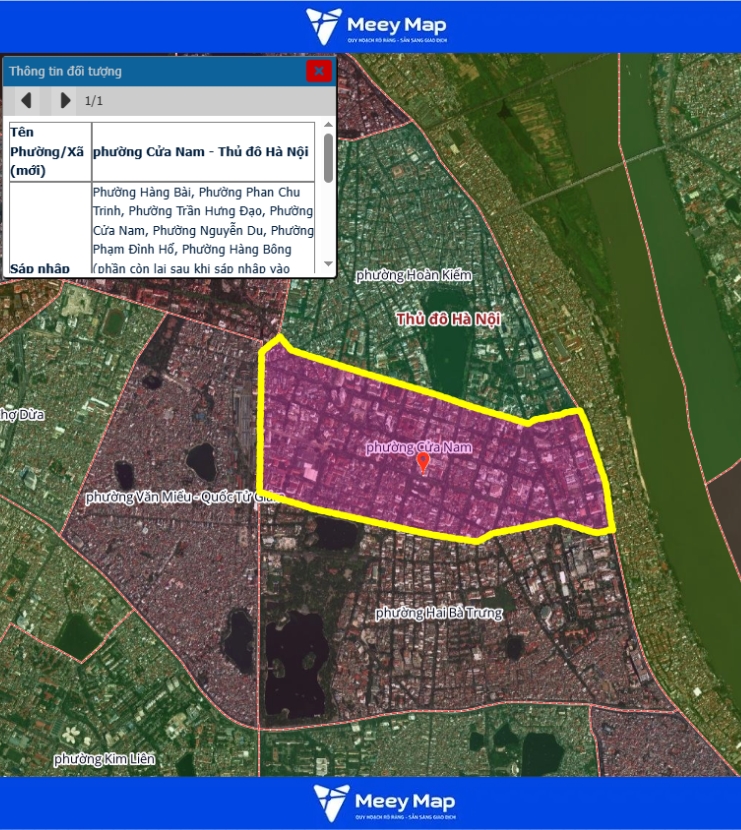Click the red location pin marker
The height and width of the screenshot is (830, 741).
[x=423, y=462]
